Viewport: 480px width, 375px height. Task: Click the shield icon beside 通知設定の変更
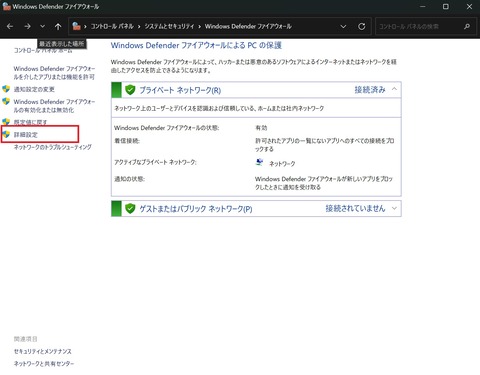click(6, 89)
